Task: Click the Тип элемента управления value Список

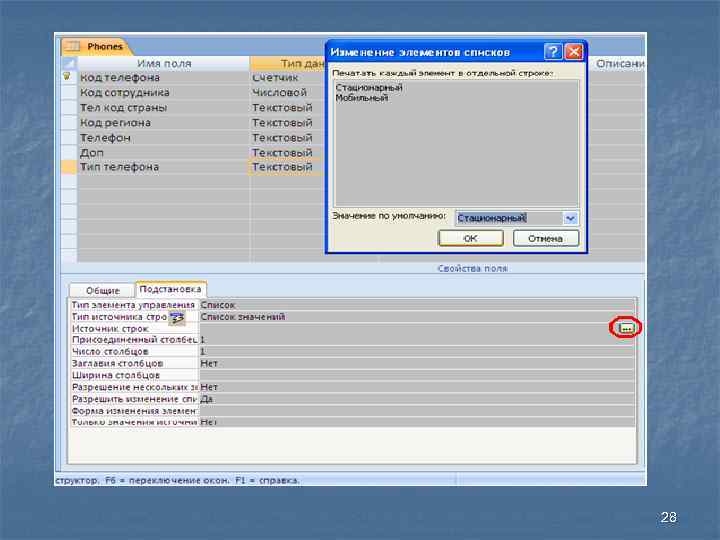Action: (x=417, y=305)
